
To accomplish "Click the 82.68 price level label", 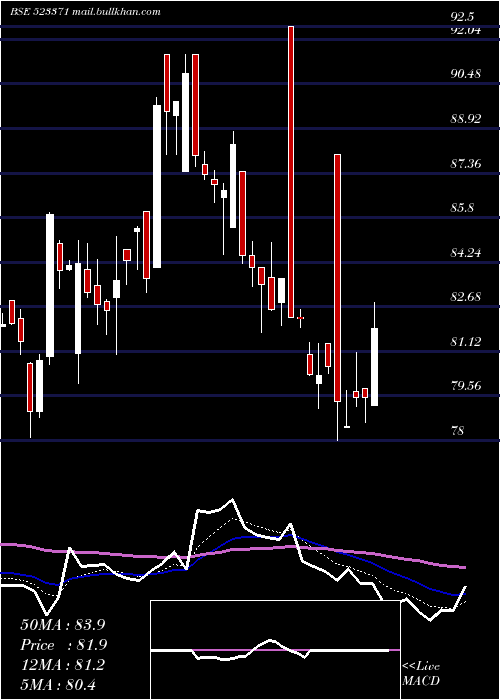I will click(x=466, y=297).
